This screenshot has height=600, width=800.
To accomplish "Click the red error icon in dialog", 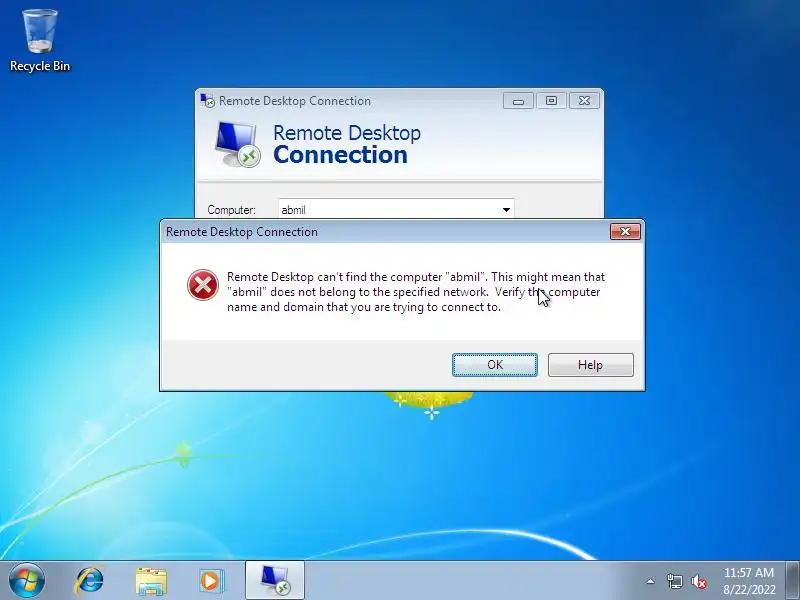I will 203,285.
